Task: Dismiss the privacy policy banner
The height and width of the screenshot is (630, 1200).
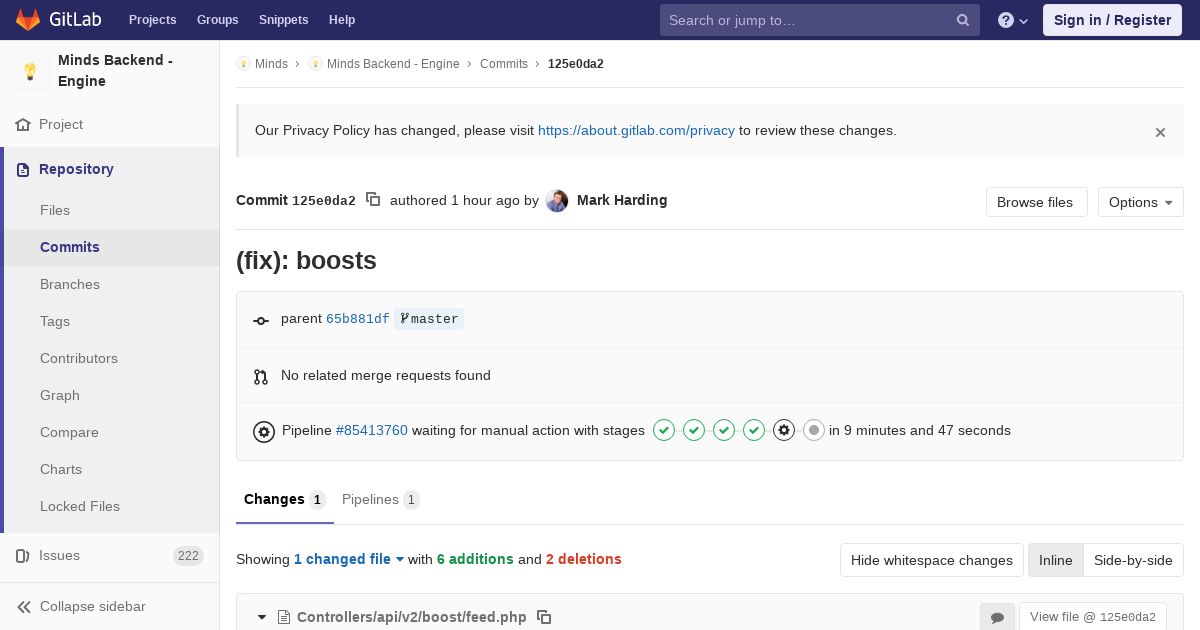Action: click(1160, 132)
